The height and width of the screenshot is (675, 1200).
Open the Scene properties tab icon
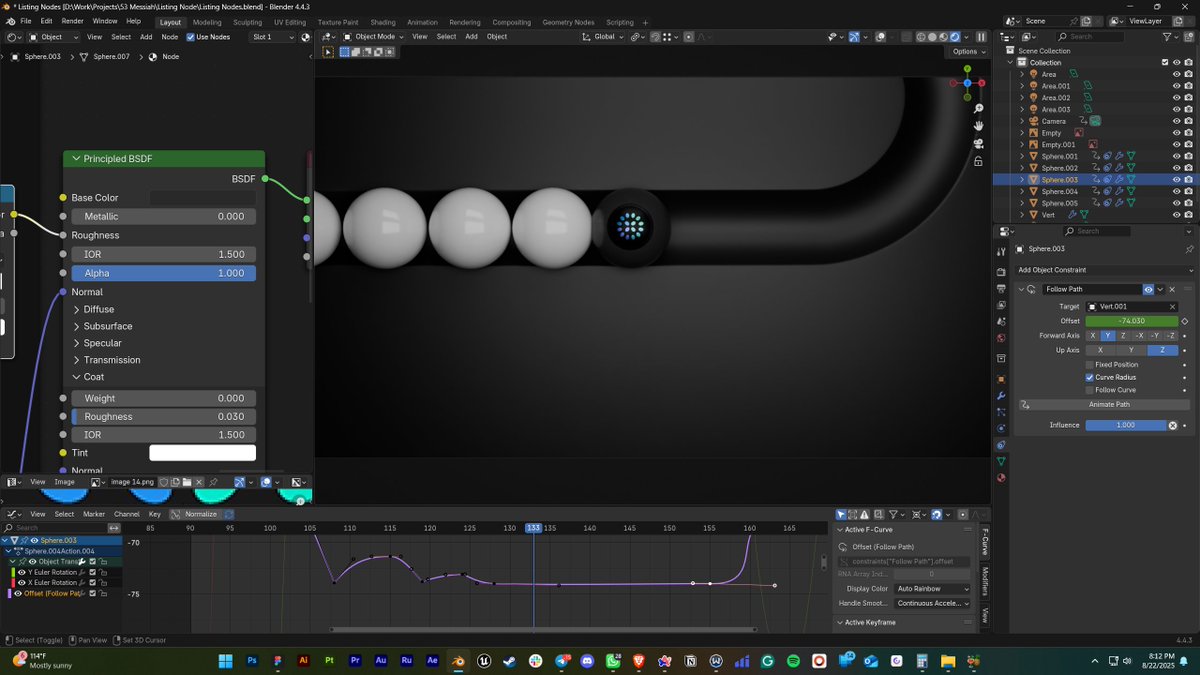click(x=1001, y=321)
